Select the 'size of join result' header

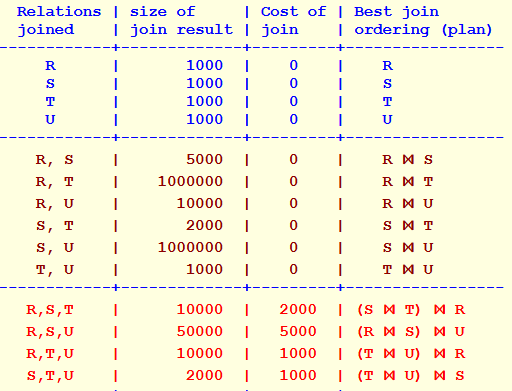[181, 21]
